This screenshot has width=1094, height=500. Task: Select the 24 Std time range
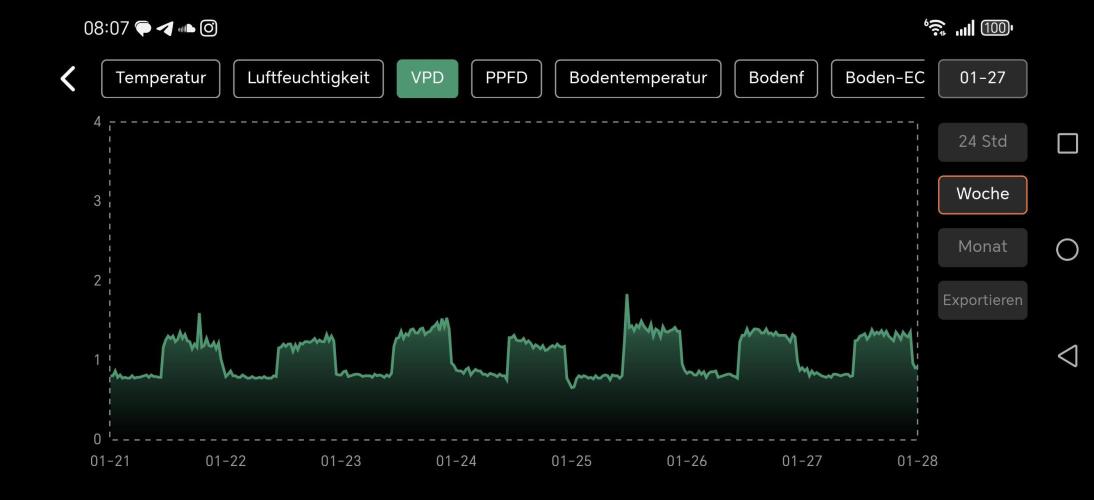[x=982, y=142]
